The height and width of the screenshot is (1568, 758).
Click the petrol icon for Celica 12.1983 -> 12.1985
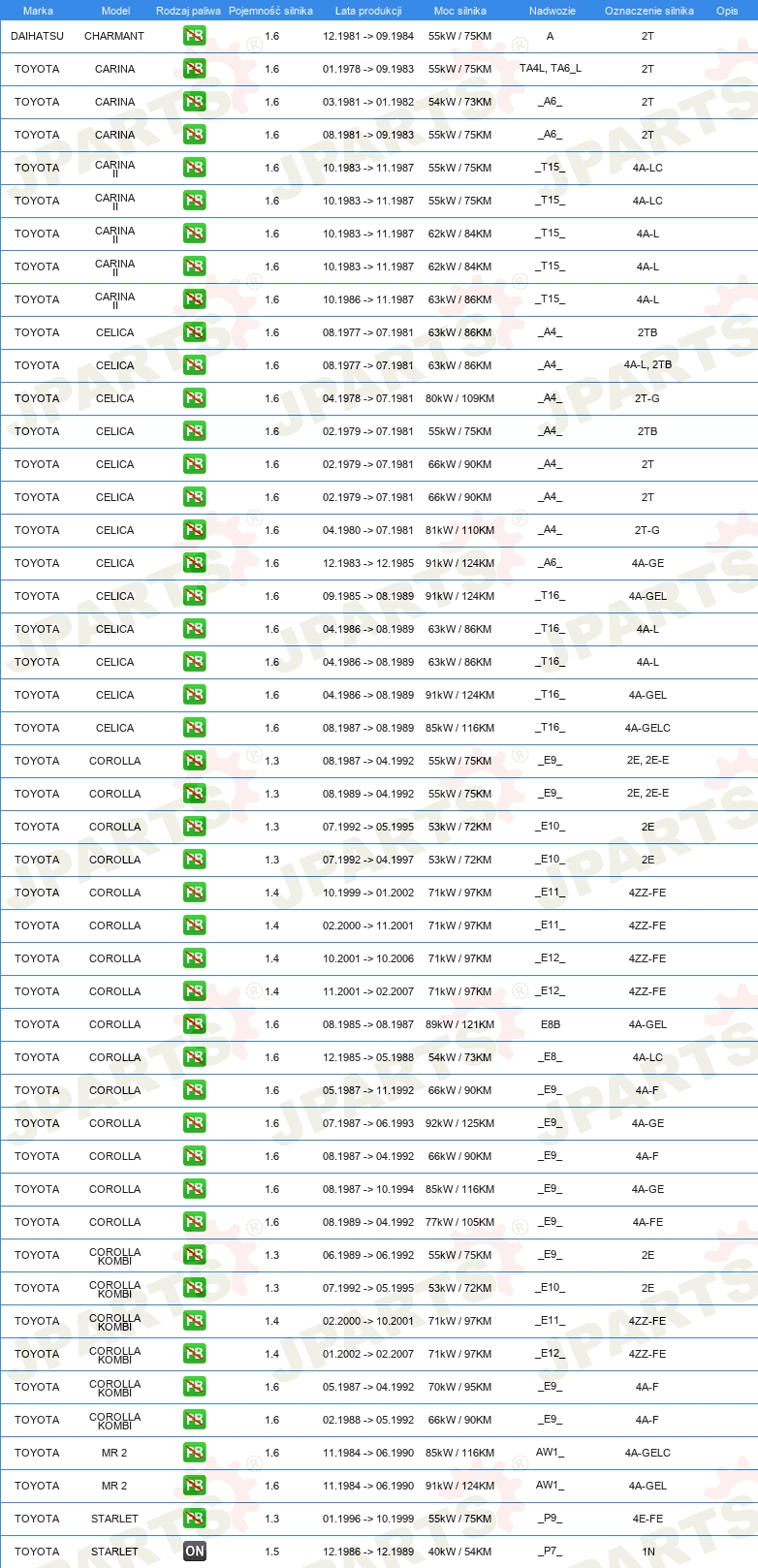click(x=194, y=563)
